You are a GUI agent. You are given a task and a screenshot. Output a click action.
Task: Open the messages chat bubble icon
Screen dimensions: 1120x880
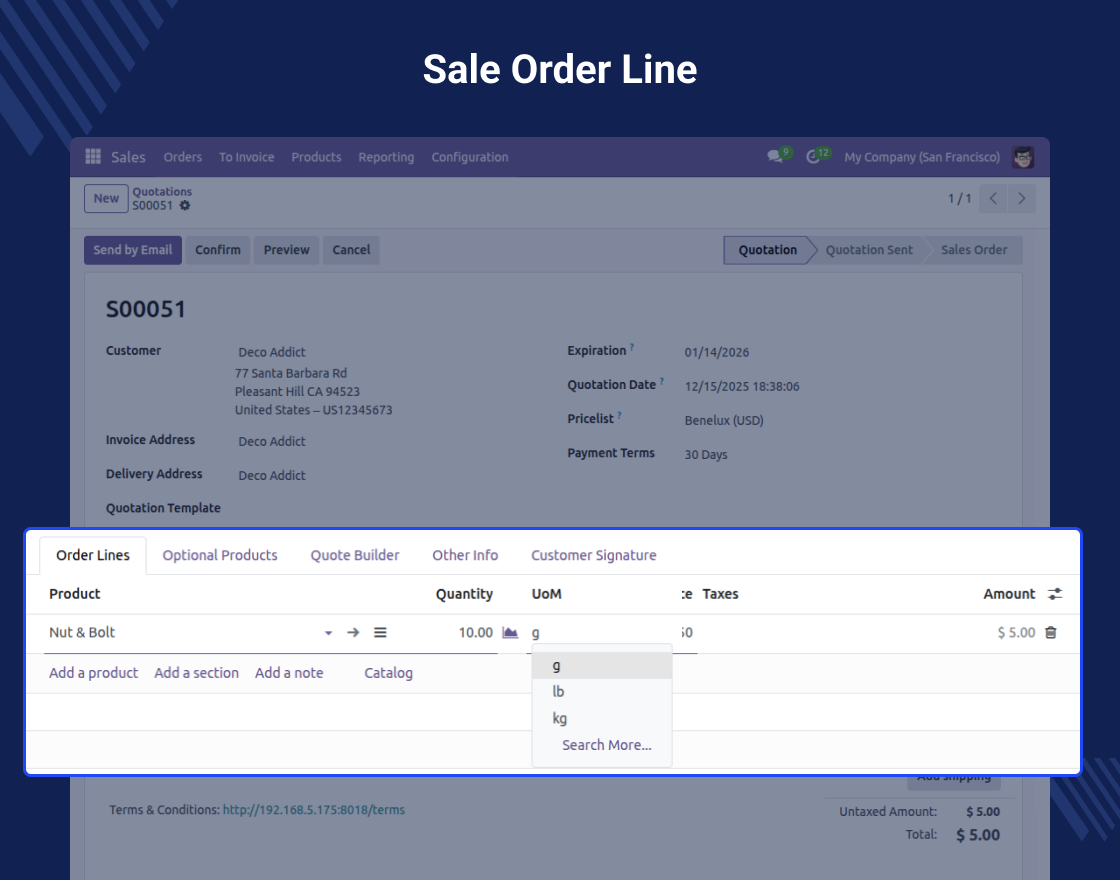(774, 156)
